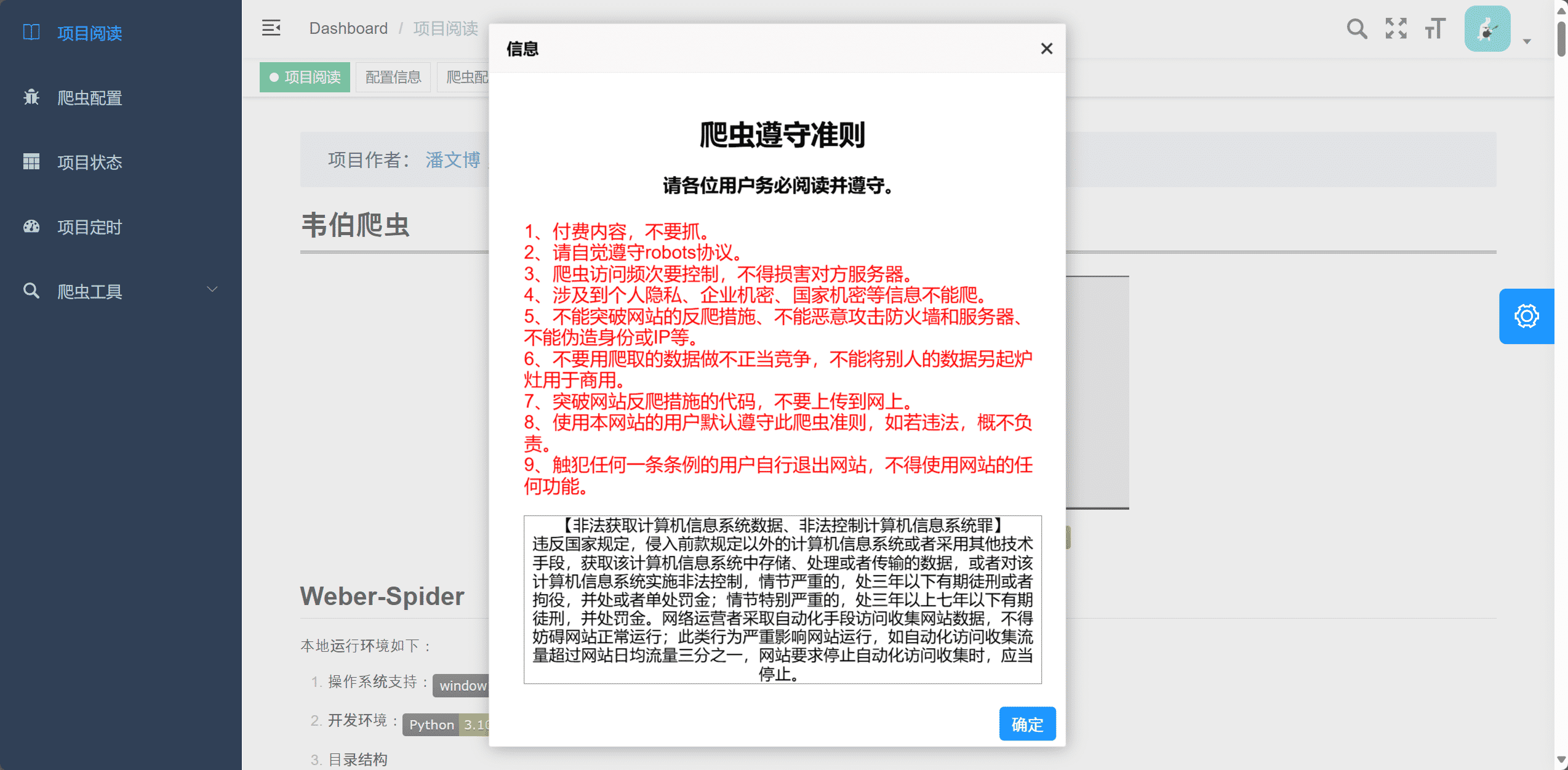Toggle the sidebar collapse hamburger icon
Screen dimensions: 1568x770
coord(271,28)
